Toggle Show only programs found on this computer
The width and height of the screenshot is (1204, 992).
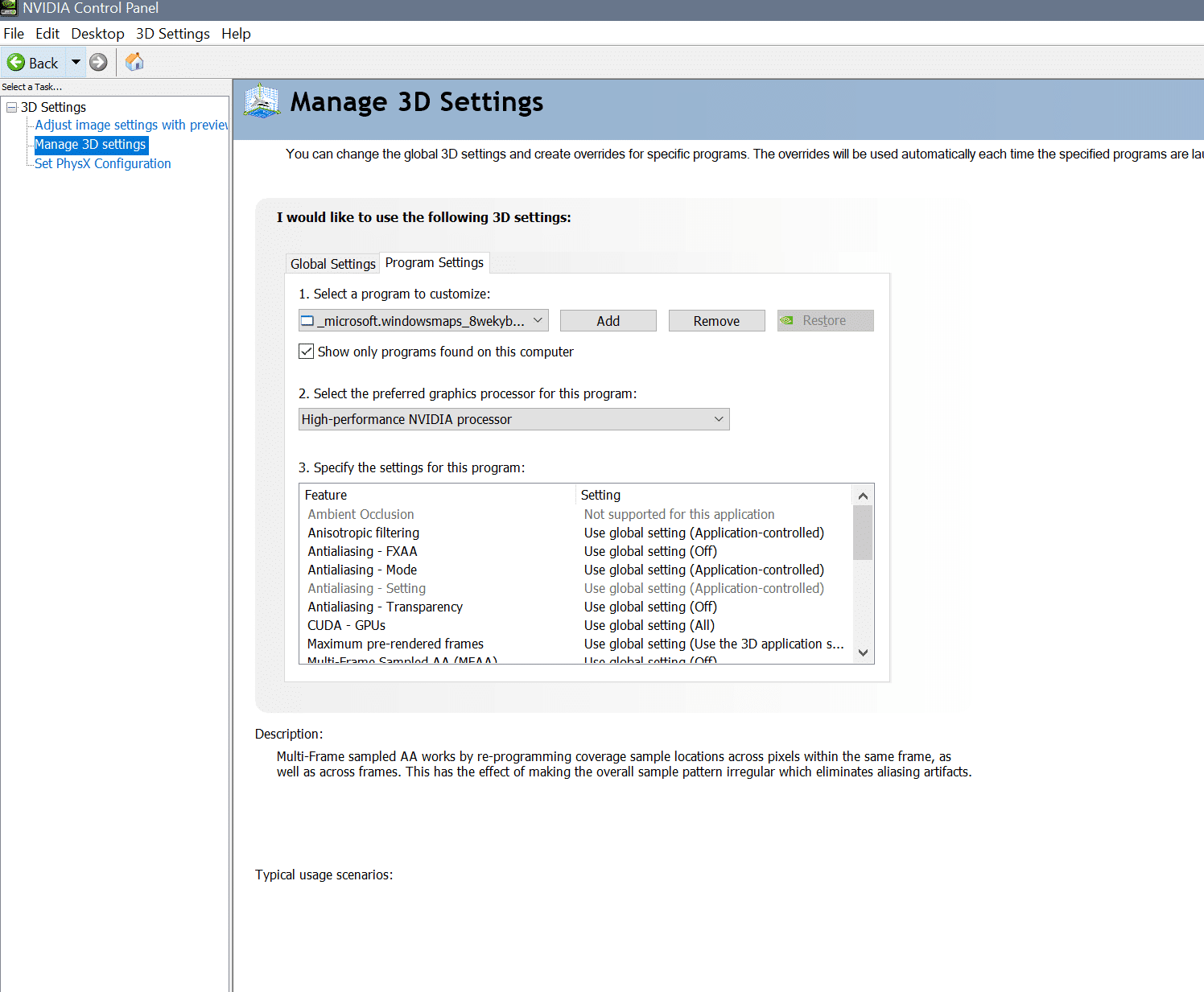point(307,352)
